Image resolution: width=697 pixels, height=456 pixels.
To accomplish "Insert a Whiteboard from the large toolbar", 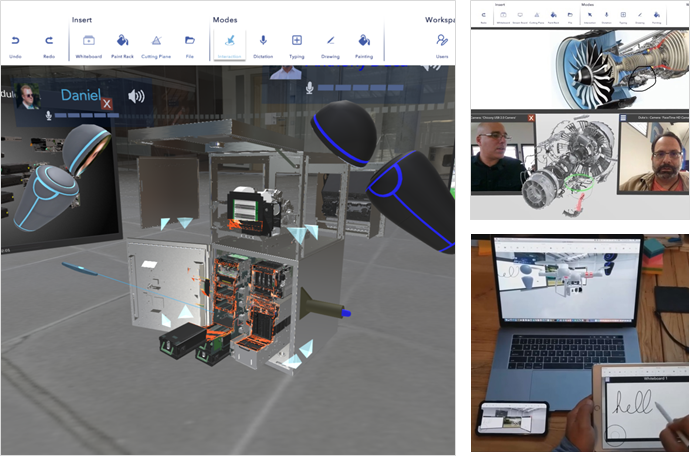I will coord(88,46).
